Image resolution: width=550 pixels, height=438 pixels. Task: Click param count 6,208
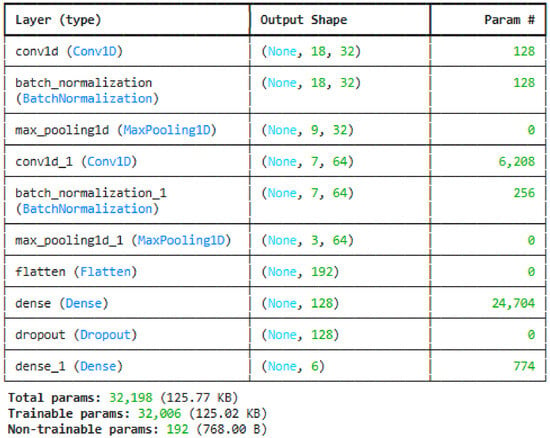tap(517, 162)
